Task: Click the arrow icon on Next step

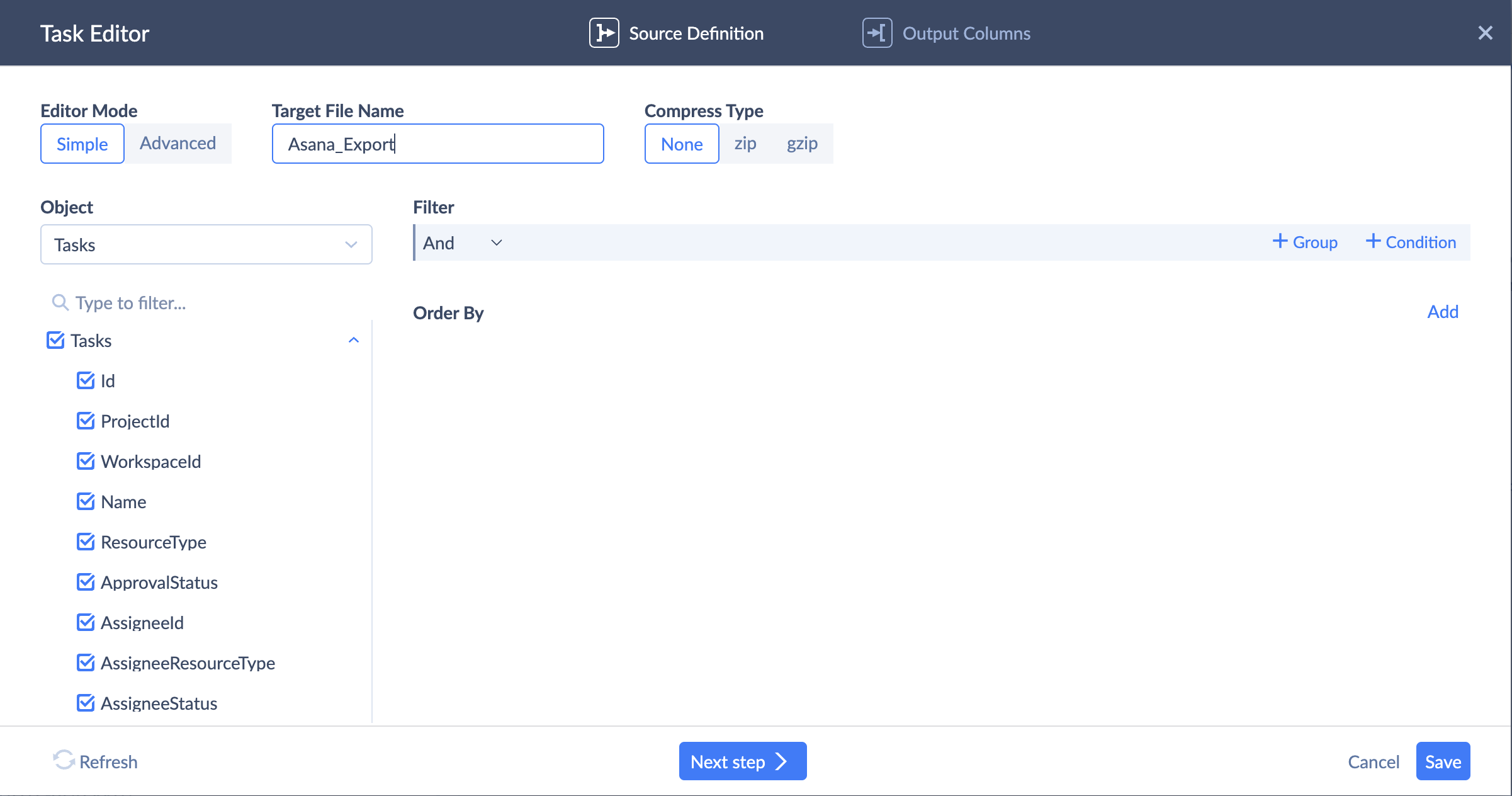Action: pyautogui.click(x=781, y=761)
